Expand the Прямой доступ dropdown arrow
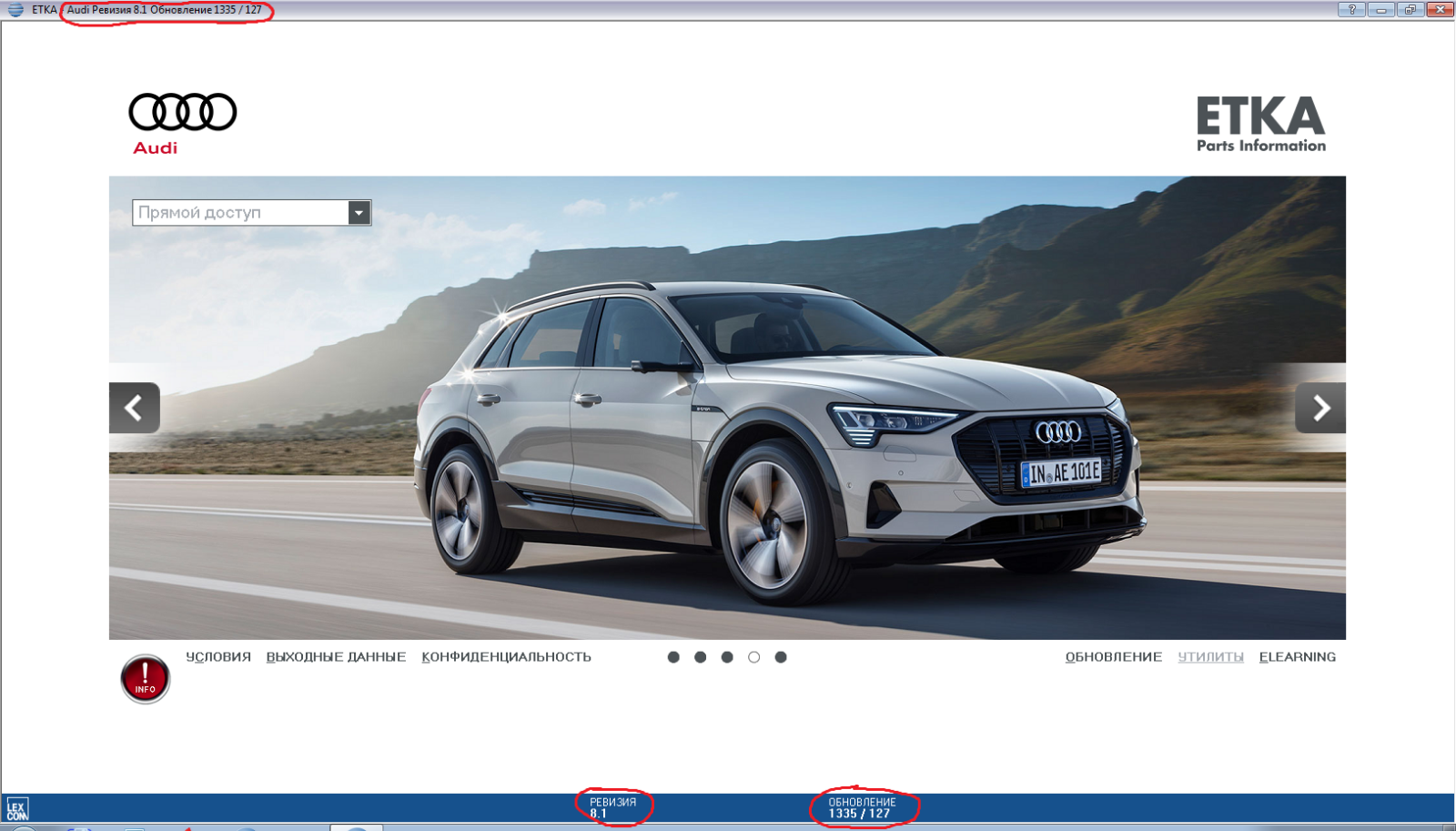This screenshot has width=1456, height=831. [x=359, y=213]
